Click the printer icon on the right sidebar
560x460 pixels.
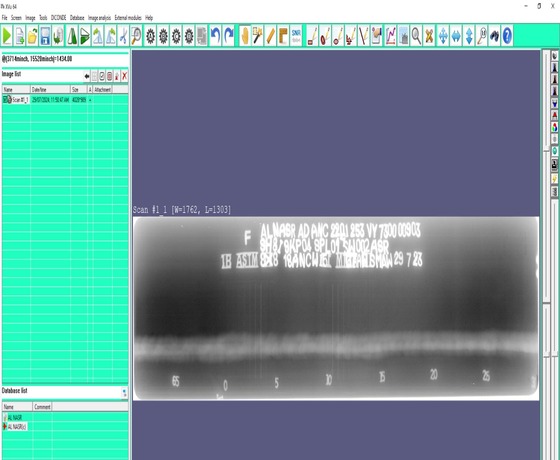click(x=554, y=165)
